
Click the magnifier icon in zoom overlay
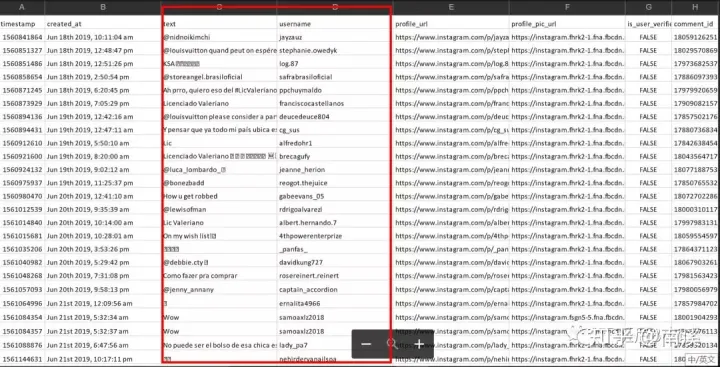click(392, 344)
